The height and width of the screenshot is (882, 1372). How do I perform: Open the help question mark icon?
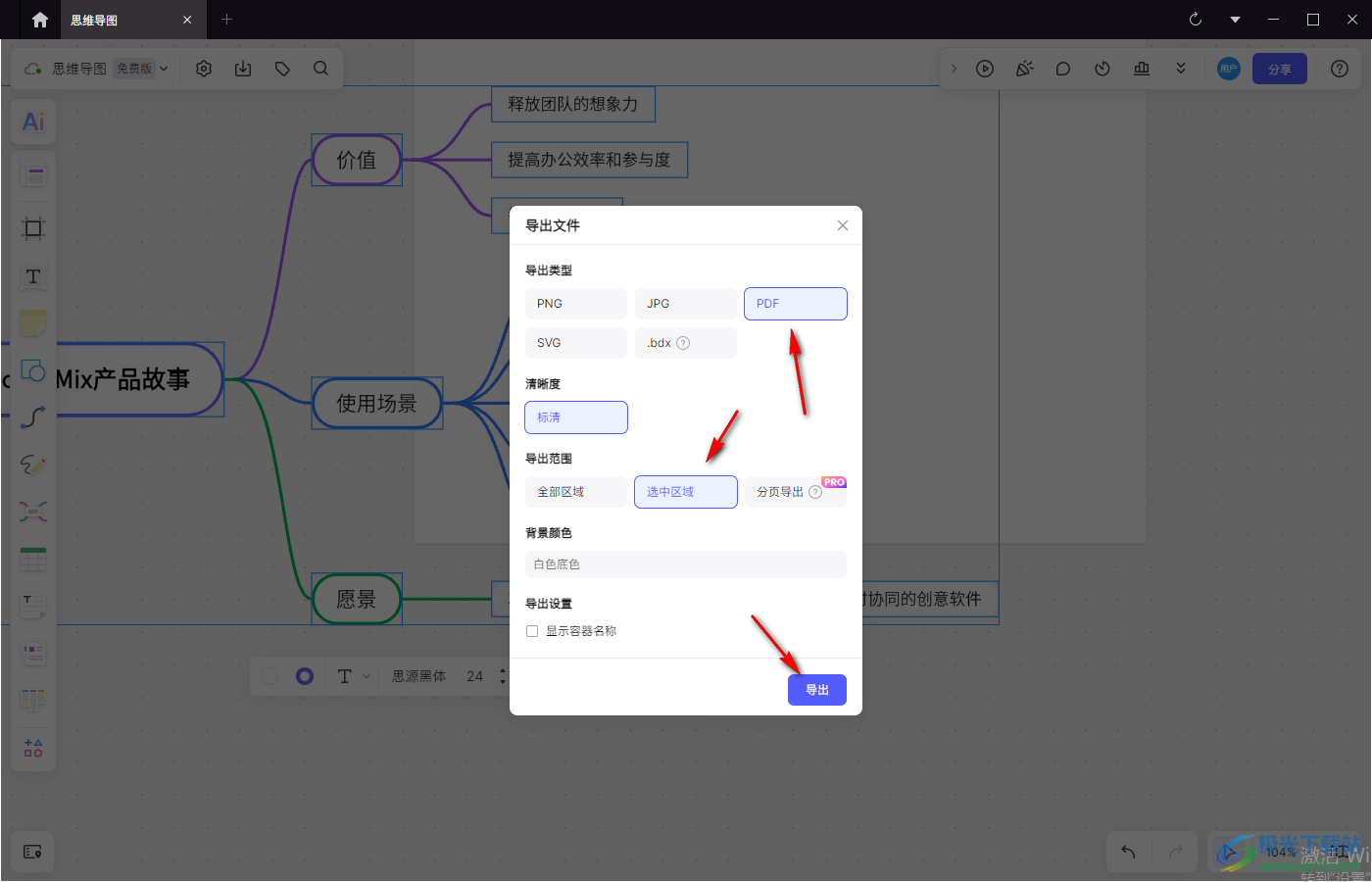tap(1340, 69)
